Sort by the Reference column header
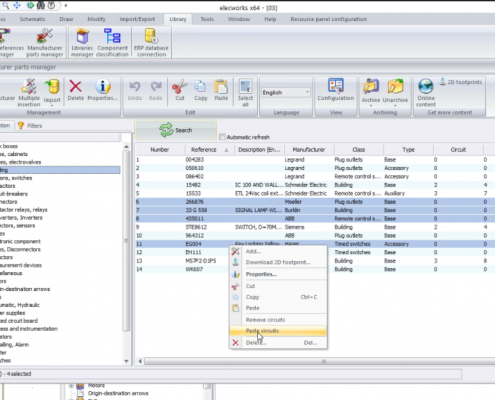Image resolution: width=495 pixels, height=400 pixels. pos(210,150)
